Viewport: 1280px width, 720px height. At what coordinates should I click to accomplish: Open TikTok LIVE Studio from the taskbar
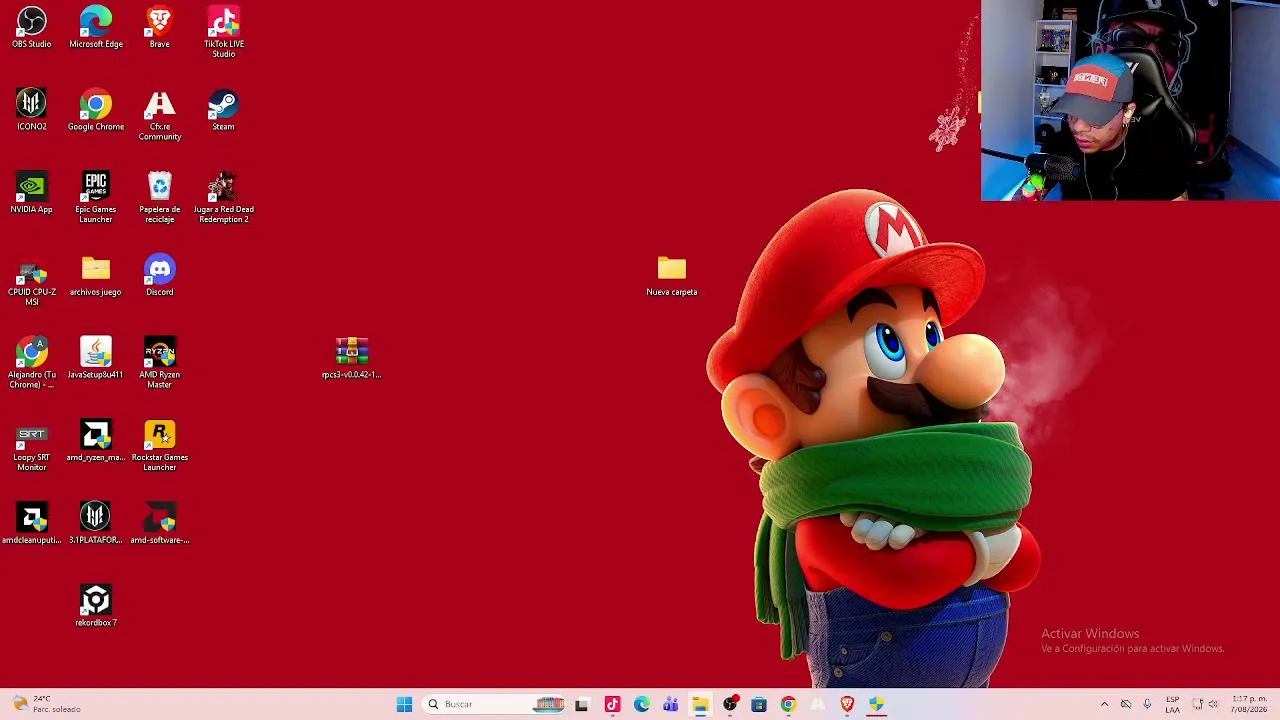pyautogui.click(x=612, y=704)
